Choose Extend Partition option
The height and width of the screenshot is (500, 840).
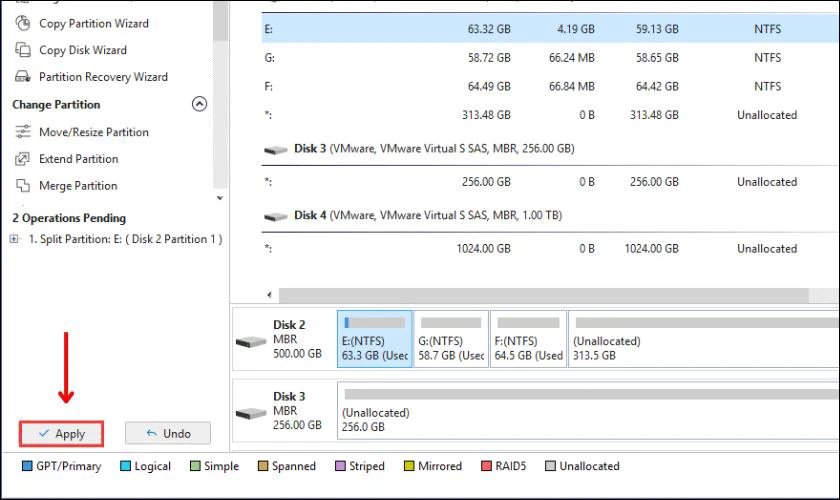point(79,159)
